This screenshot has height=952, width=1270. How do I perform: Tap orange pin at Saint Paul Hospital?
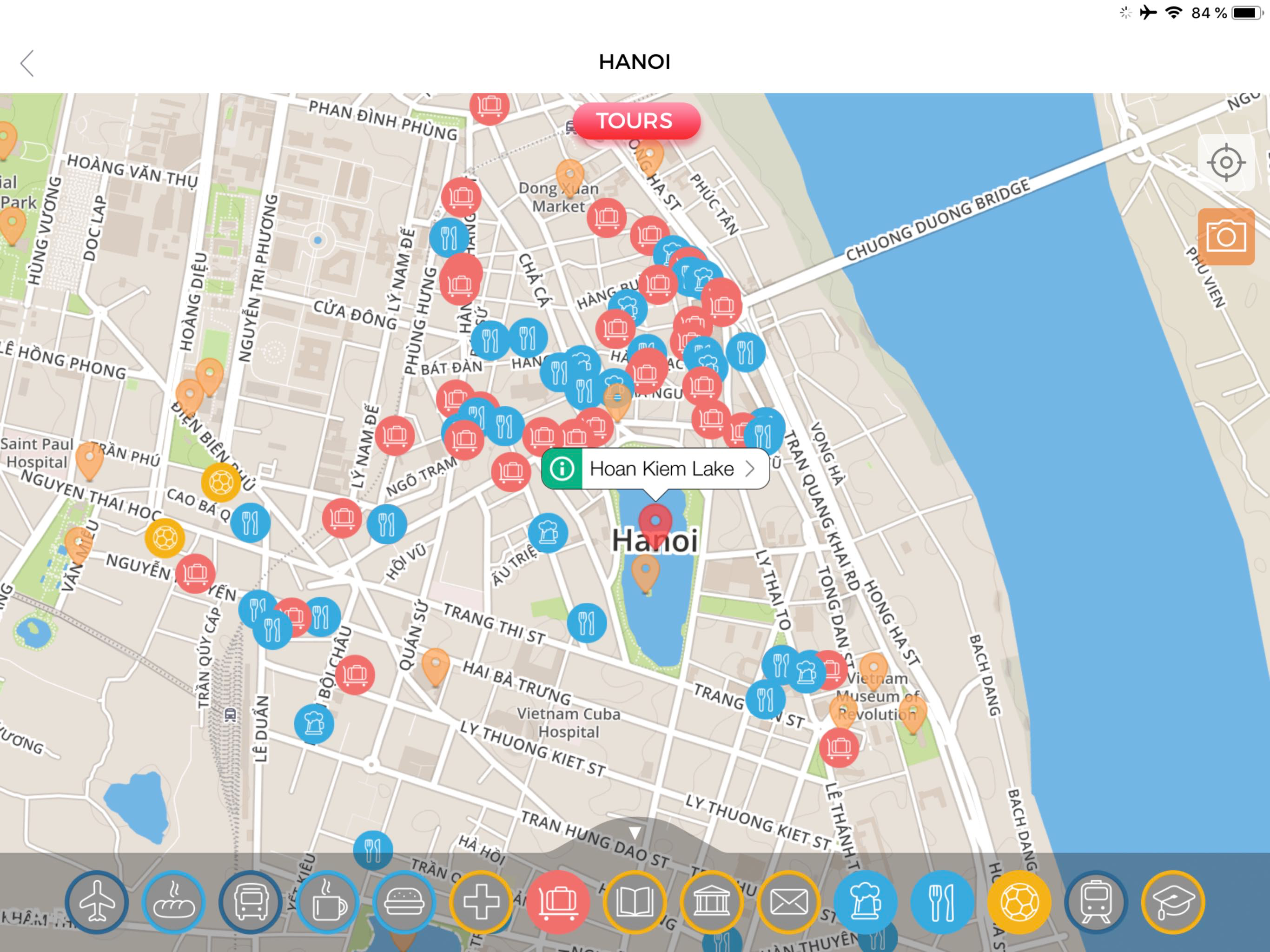(x=90, y=459)
